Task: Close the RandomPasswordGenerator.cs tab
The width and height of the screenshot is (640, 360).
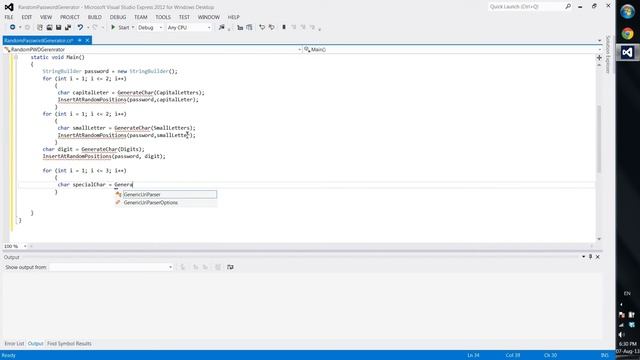Action: [x=87, y=40]
